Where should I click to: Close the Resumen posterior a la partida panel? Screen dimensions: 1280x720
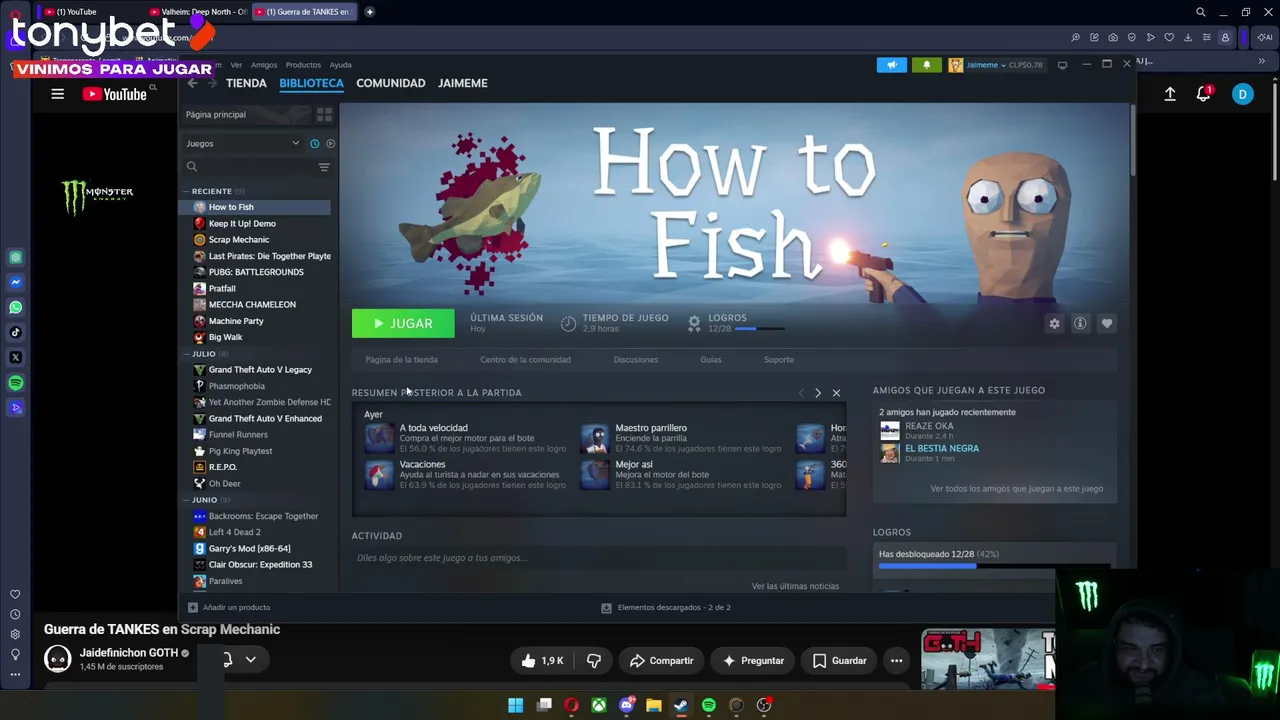[x=836, y=393]
